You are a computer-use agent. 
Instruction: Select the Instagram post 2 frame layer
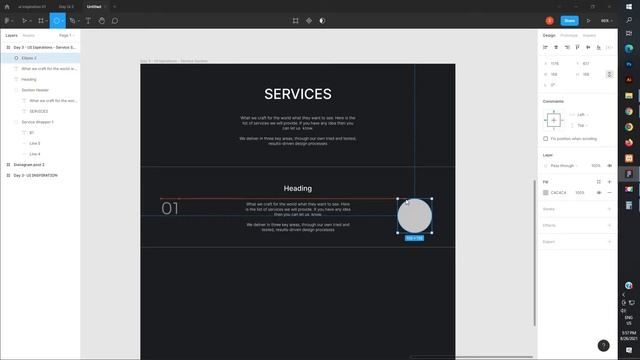pos(41,164)
